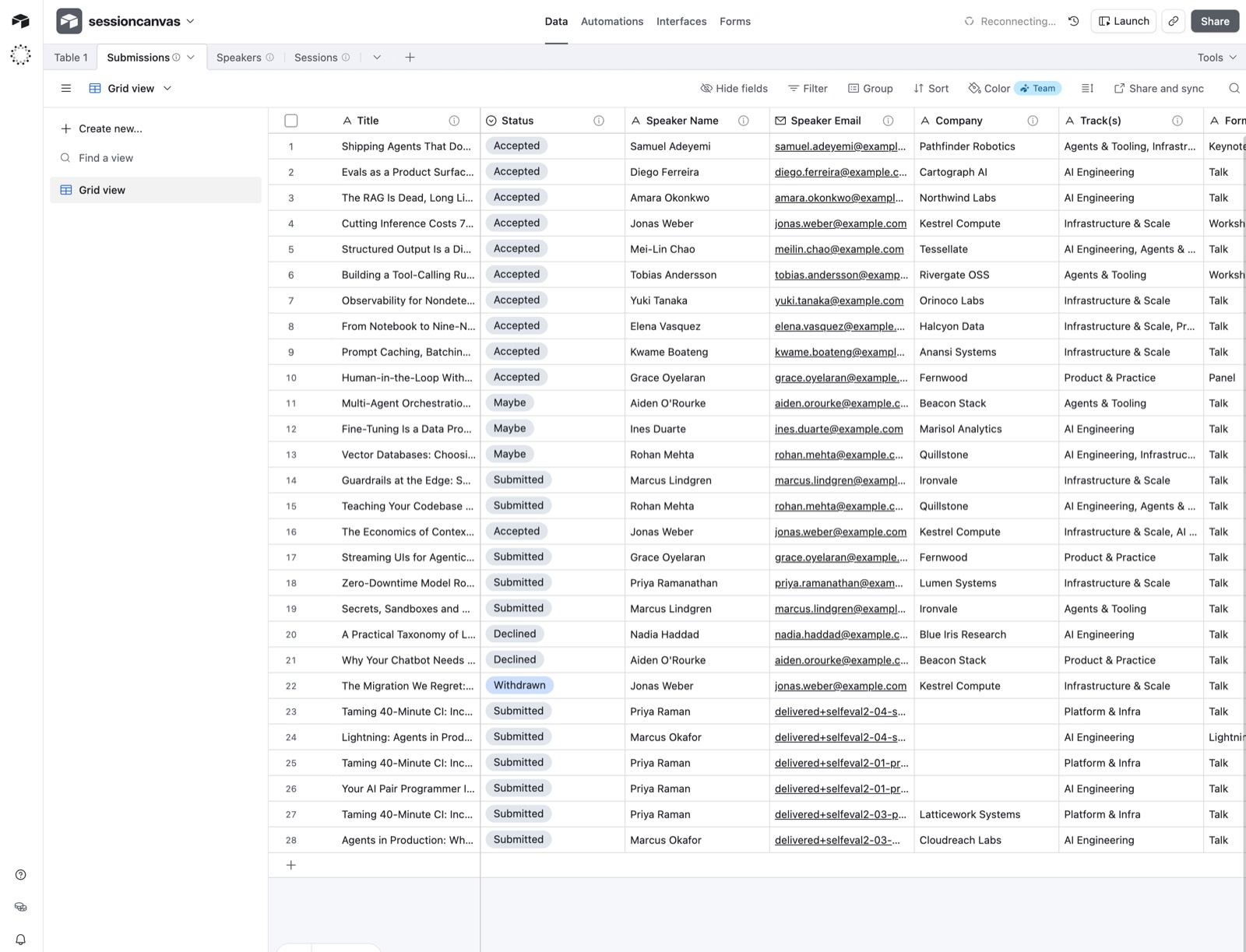Switch to the Automations tab
Screen dimensions: 1246x952
pyautogui.click(x=612, y=21)
